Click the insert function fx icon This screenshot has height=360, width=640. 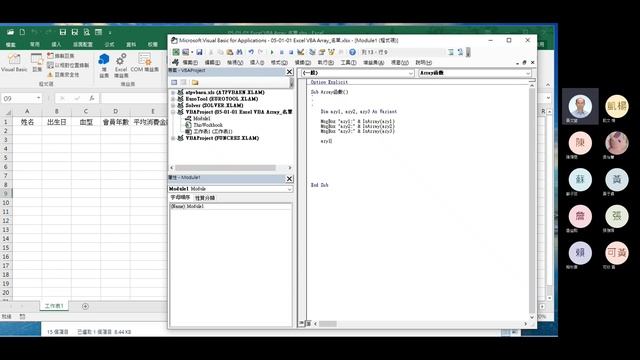pos(92,98)
